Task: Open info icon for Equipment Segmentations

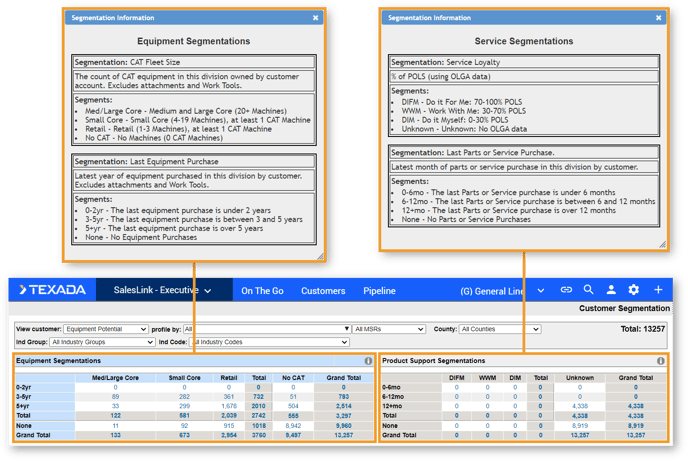Action: (x=368, y=361)
